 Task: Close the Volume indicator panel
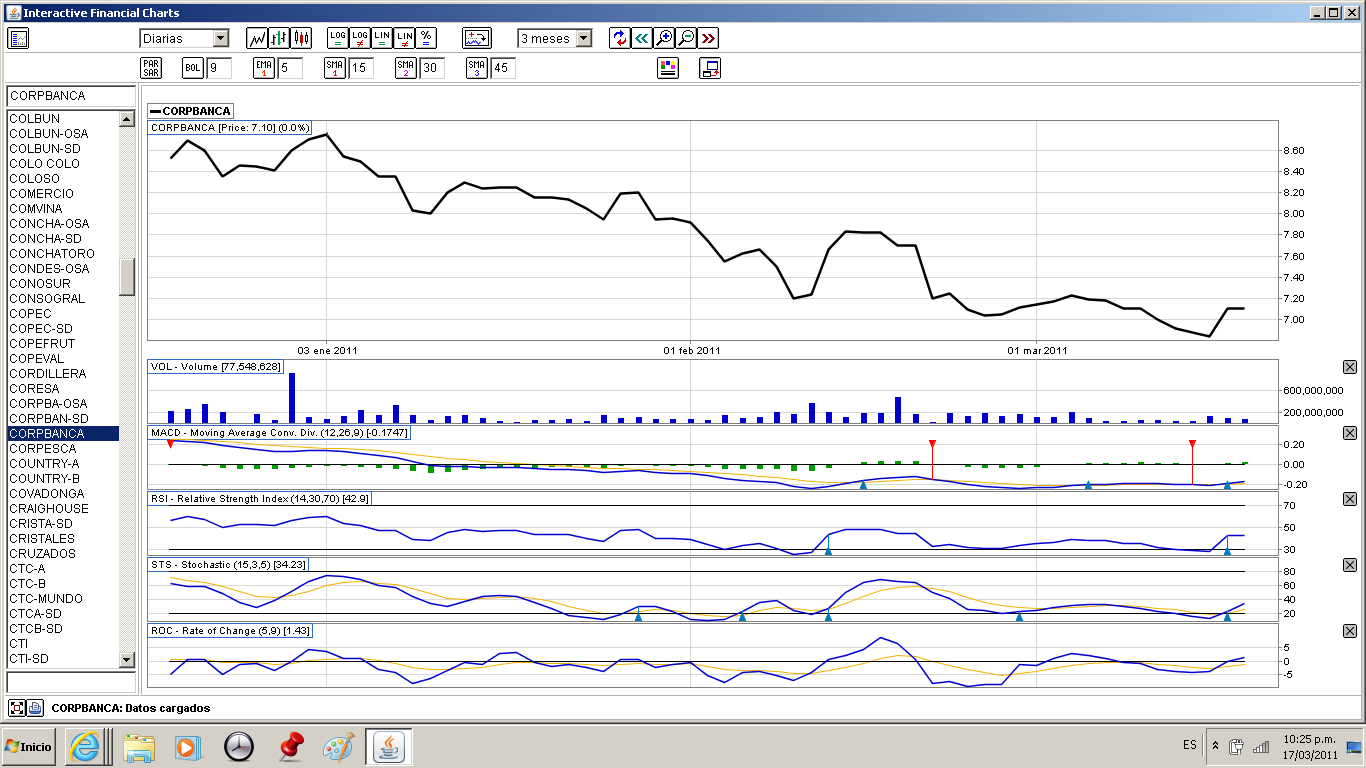[1350, 367]
